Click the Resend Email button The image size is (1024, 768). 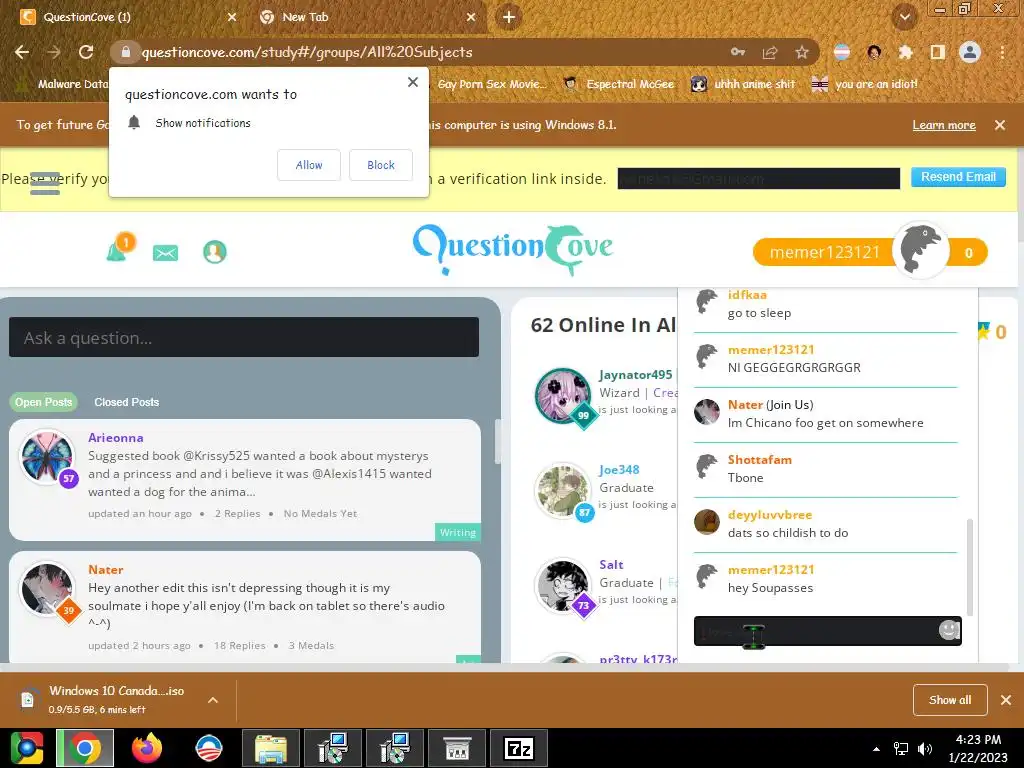pos(958,177)
